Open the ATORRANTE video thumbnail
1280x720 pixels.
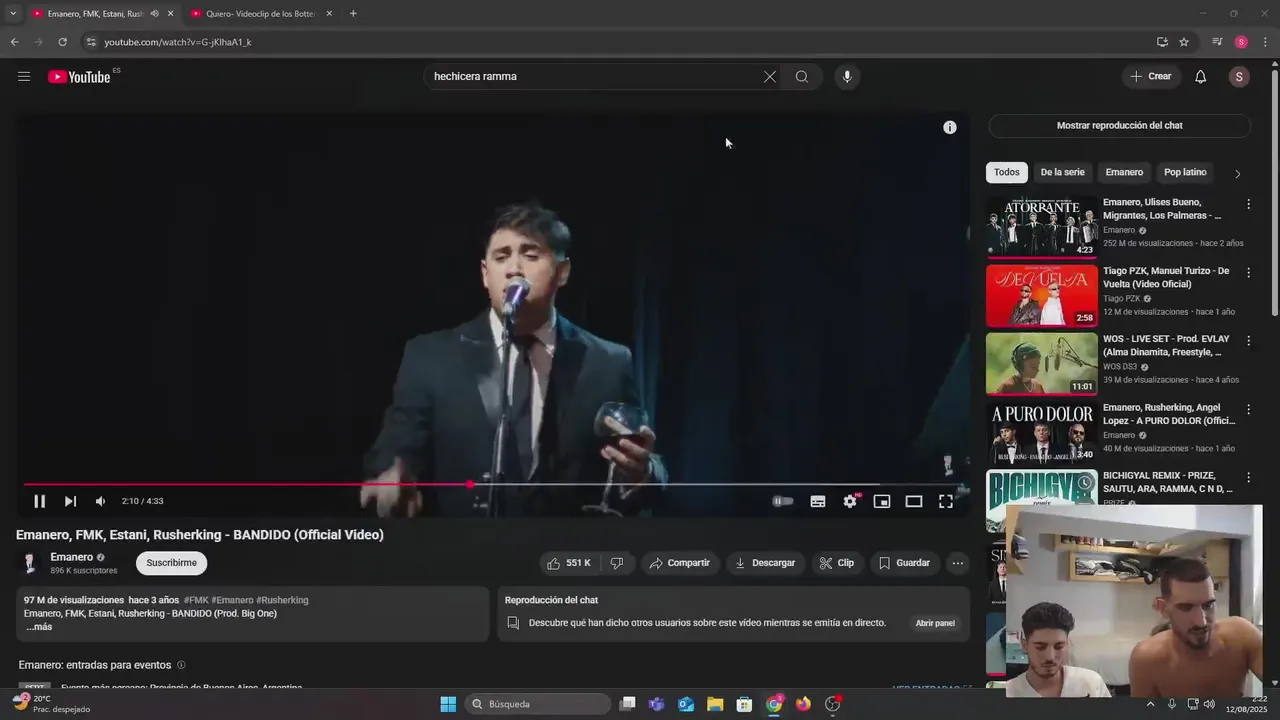coord(1041,227)
